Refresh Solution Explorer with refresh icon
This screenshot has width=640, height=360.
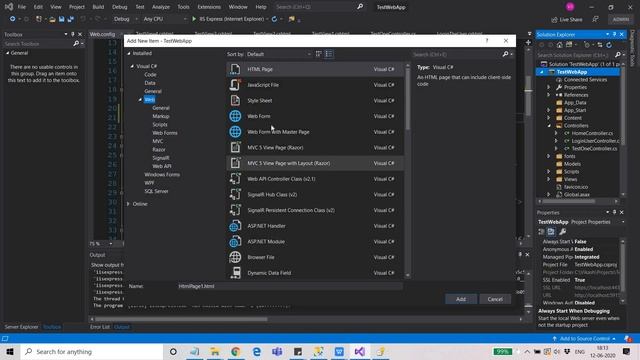pos(609,45)
